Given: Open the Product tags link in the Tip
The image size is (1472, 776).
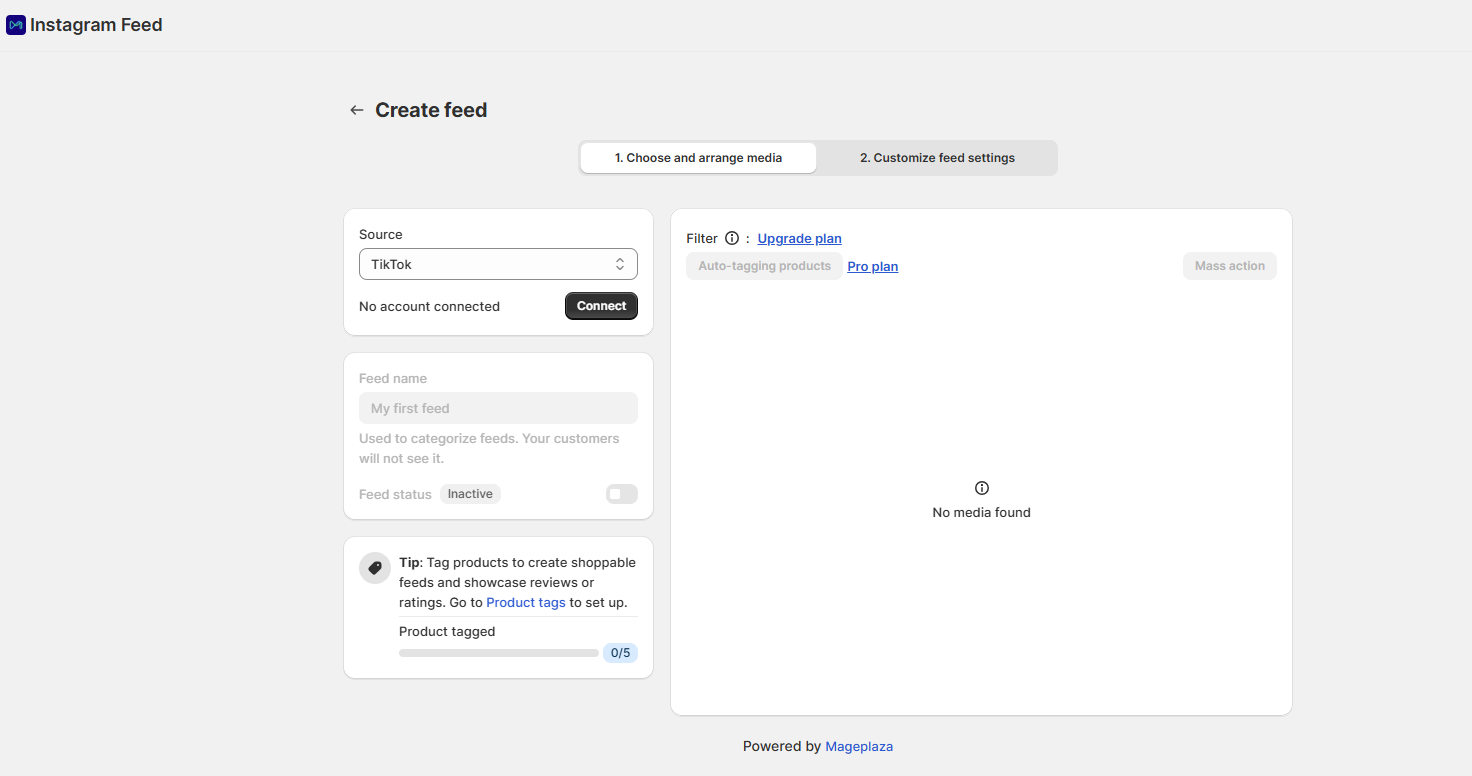Looking at the screenshot, I should [x=526, y=602].
